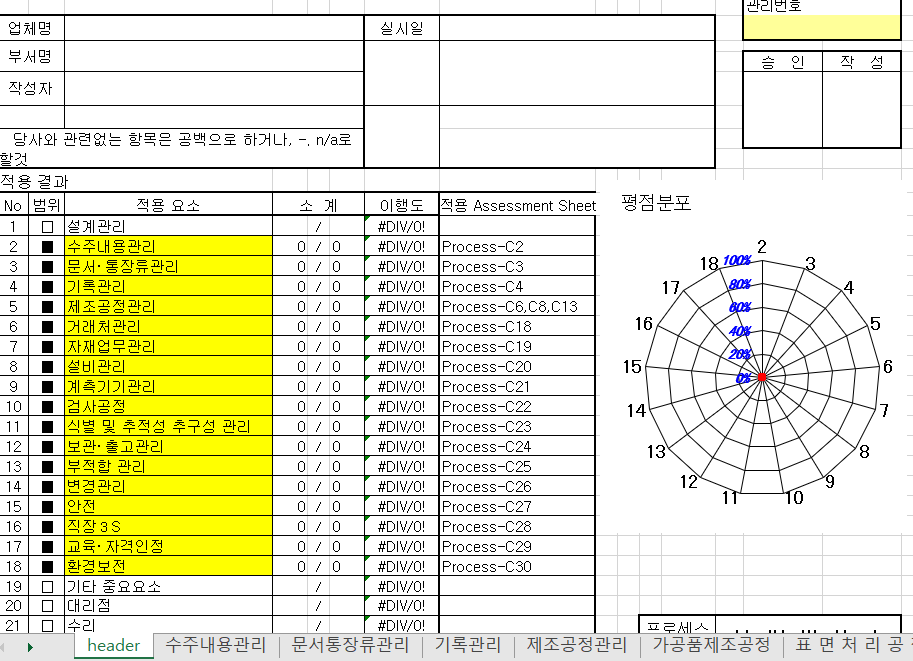The image size is (913, 661).
Task: Click the sheet tab scroll right arrow
Action: coord(30,647)
